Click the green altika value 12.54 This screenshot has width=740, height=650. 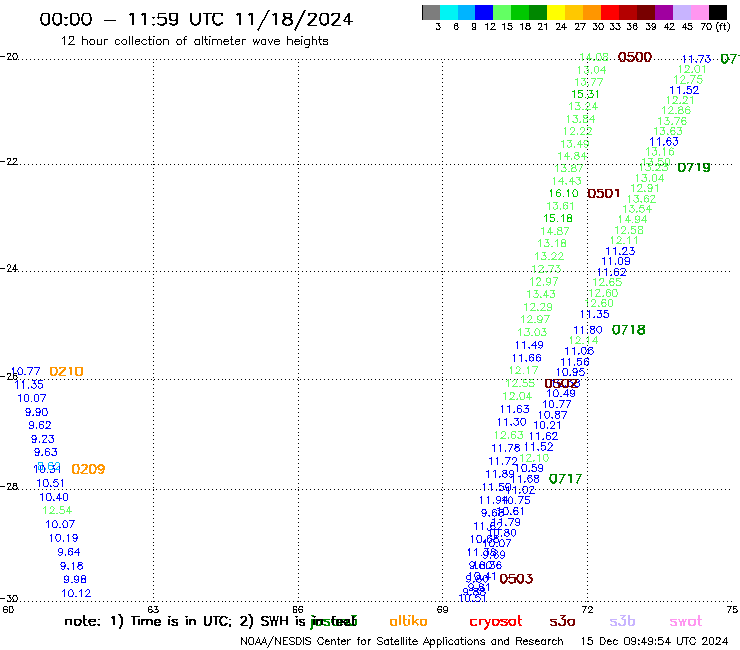pyautogui.click(x=57, y=511)
